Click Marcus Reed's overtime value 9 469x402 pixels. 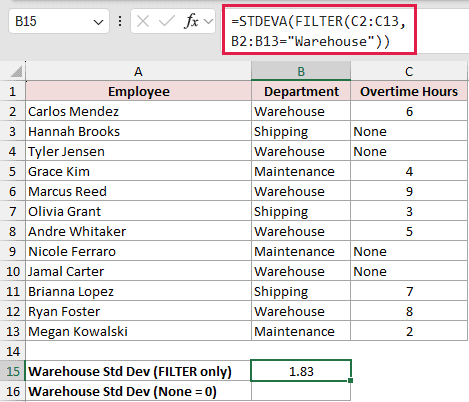point(409,191)
